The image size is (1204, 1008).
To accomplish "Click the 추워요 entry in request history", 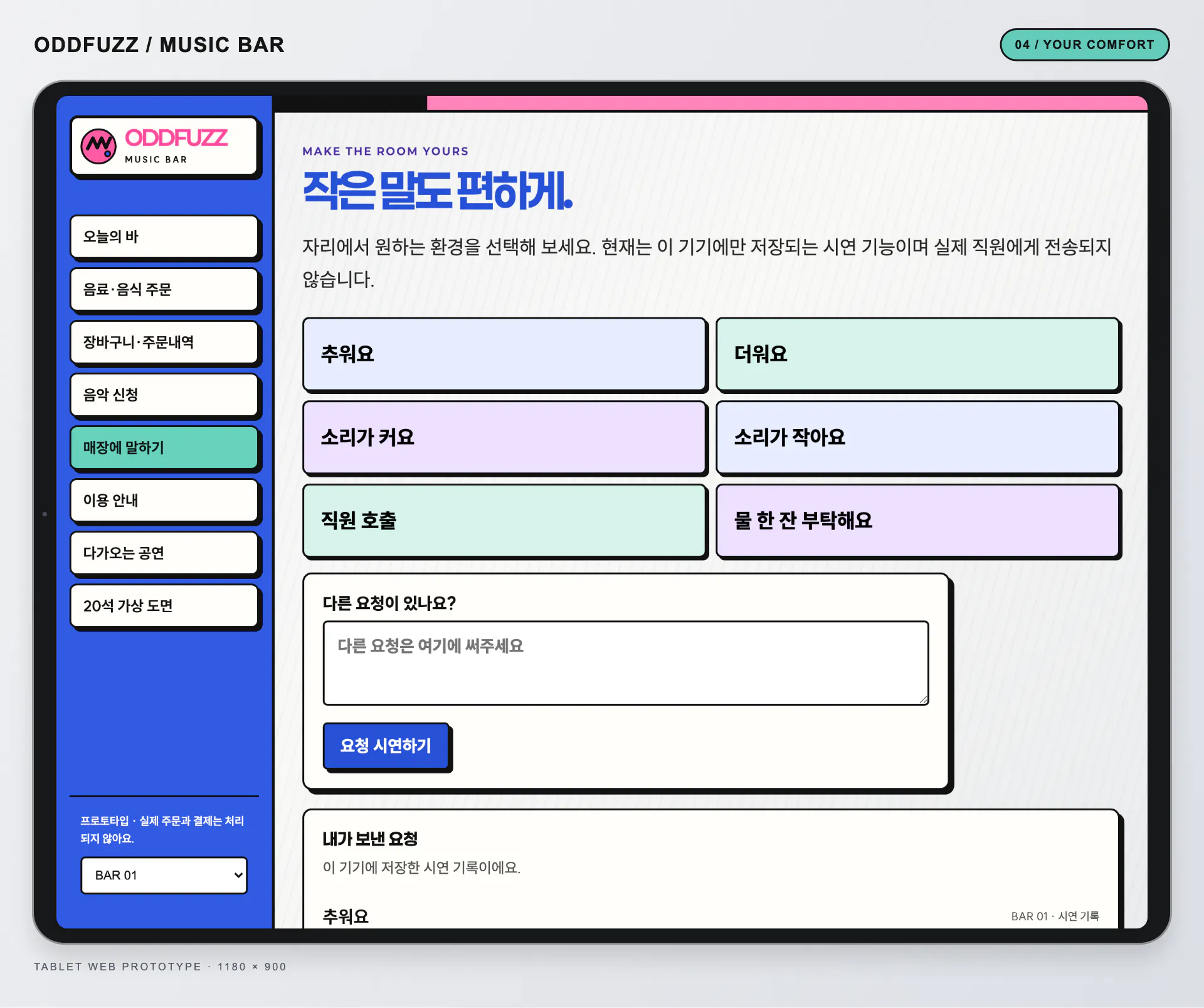I will (346, 916).
